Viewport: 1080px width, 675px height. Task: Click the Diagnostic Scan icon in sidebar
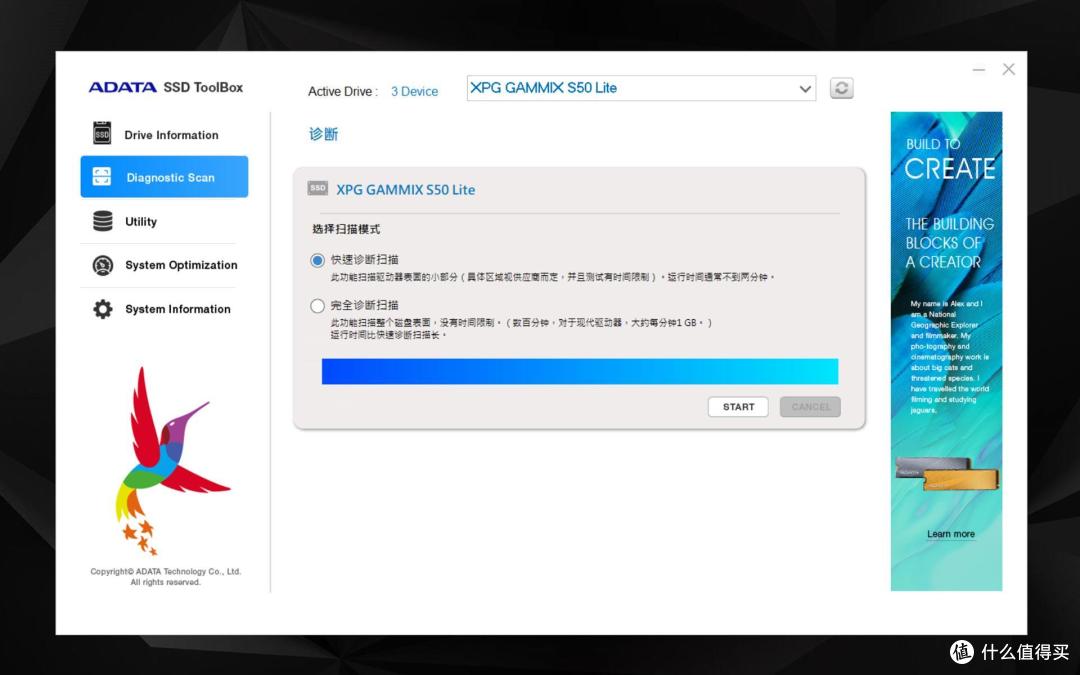101,176
